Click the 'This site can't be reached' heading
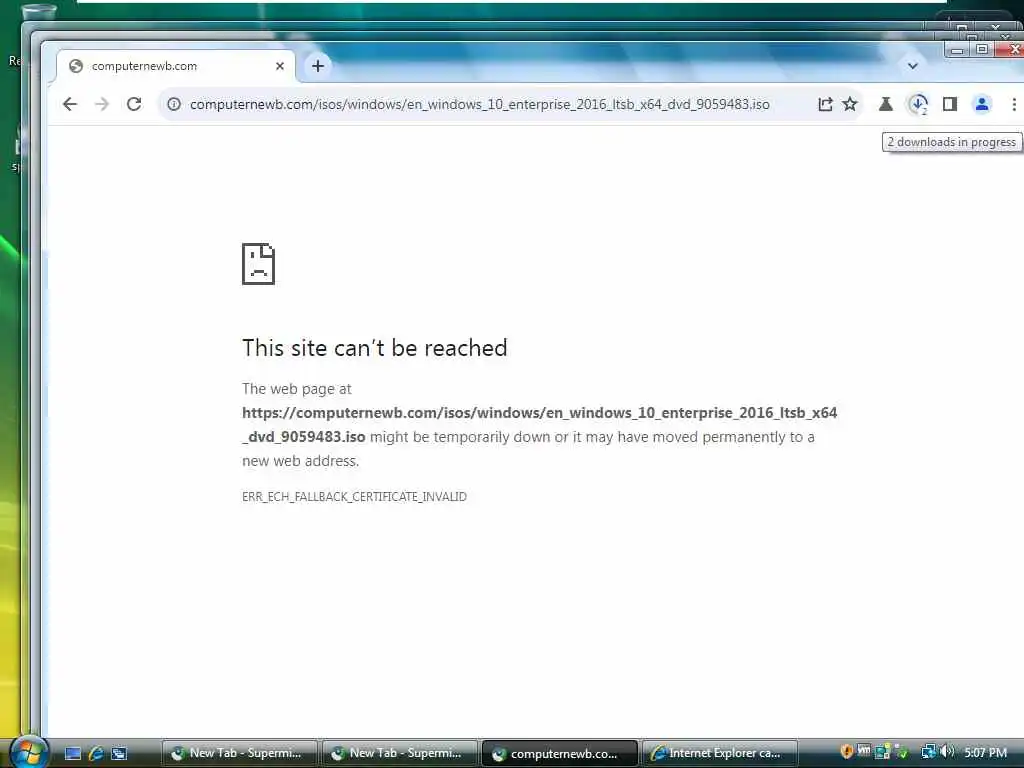1024x768 pixels. [375, 347]
